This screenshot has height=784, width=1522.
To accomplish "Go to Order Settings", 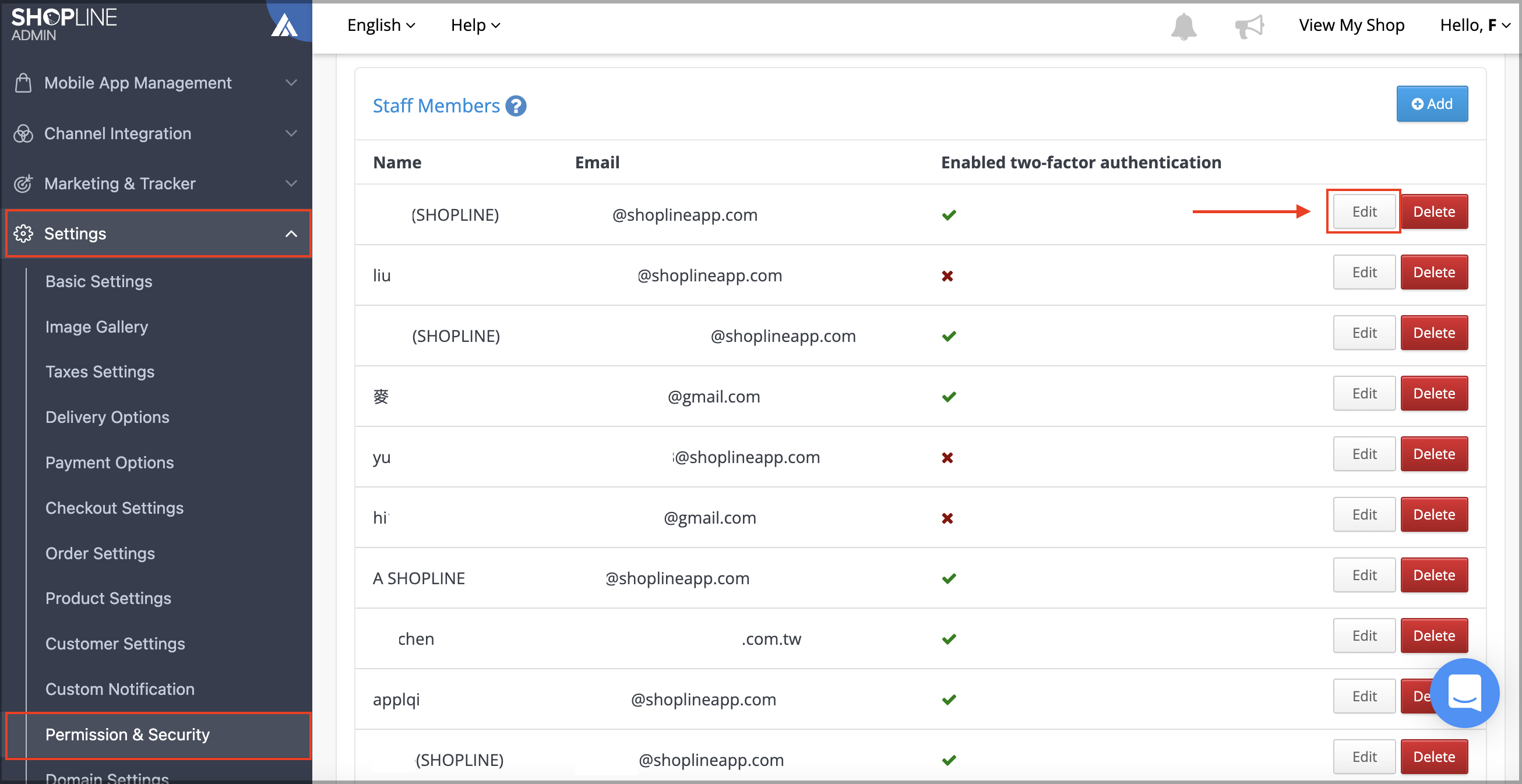I will point(100,553).
